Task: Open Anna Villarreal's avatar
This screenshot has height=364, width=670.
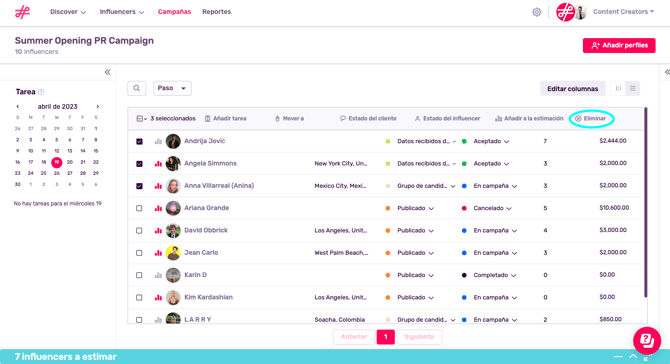Action: pyautogui.click(x=173, y=186)
